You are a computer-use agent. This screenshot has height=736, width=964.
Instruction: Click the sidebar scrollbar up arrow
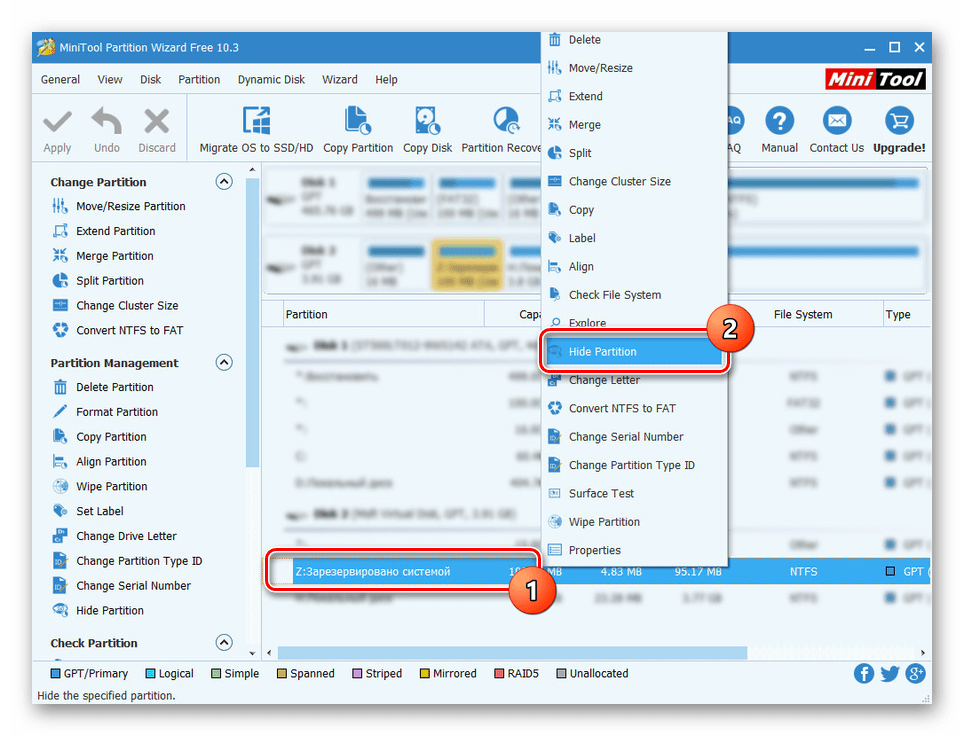pyautogui.click(x=252, y=170)
